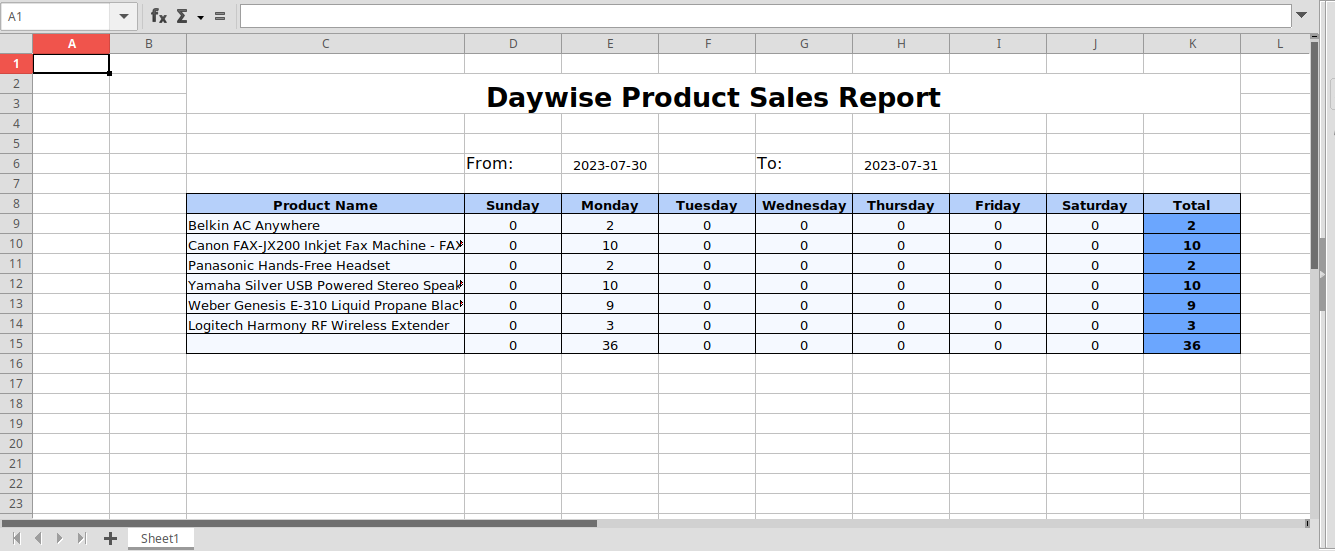The image size is (1335, 551).
Task: Click in the Name Box showing A1
Action: click(56, 16)
